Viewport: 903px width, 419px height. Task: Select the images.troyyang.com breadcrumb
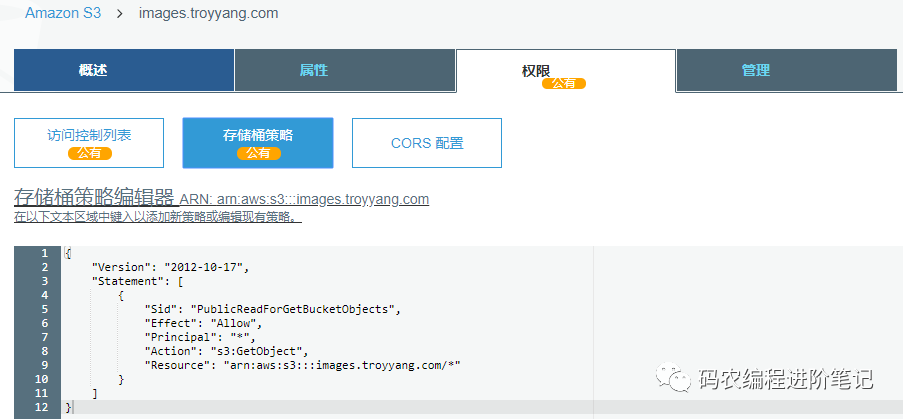(x=208, y=13)
